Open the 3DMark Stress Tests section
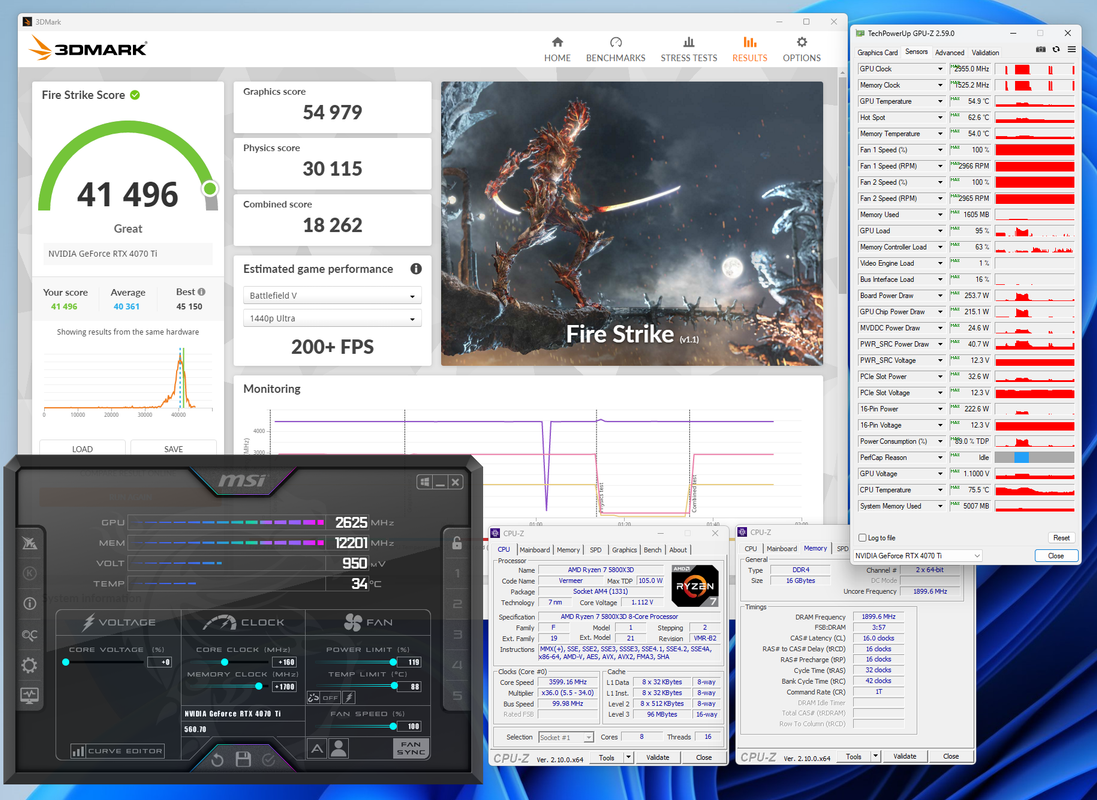 pos(688,49)
